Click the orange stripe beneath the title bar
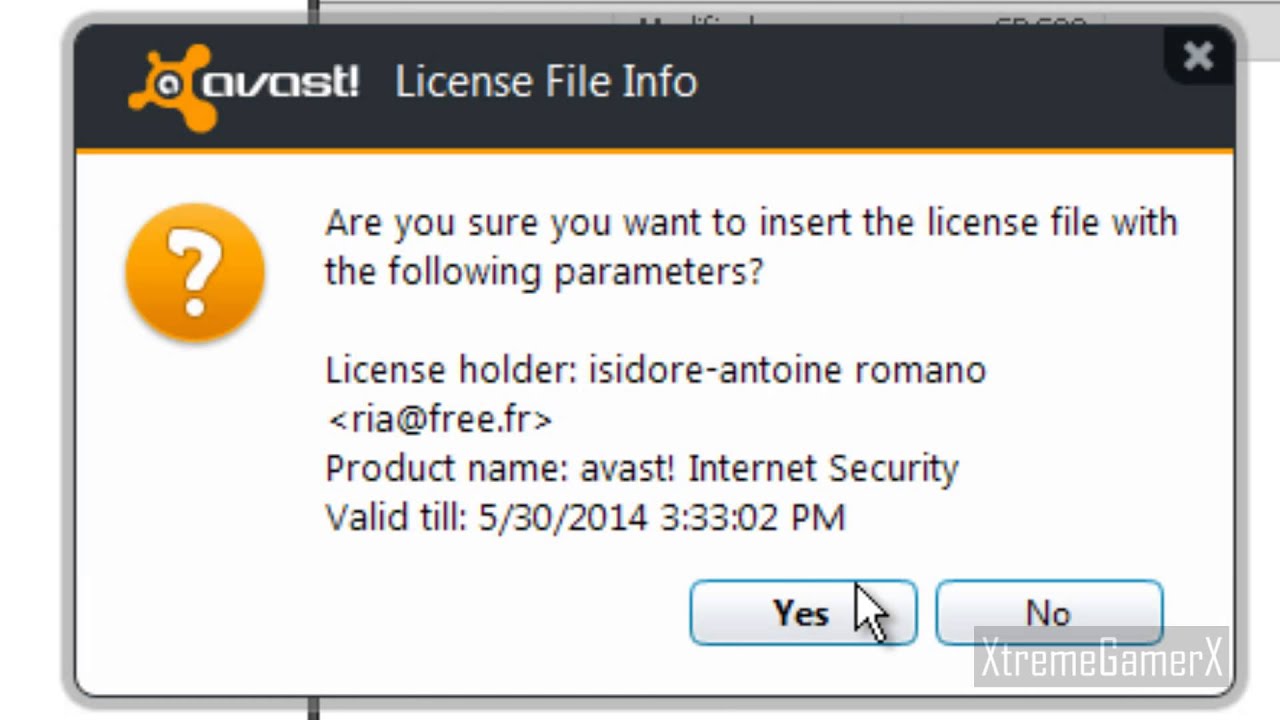1280x720 pixels. pyautogui.click(x=654, y=151)
